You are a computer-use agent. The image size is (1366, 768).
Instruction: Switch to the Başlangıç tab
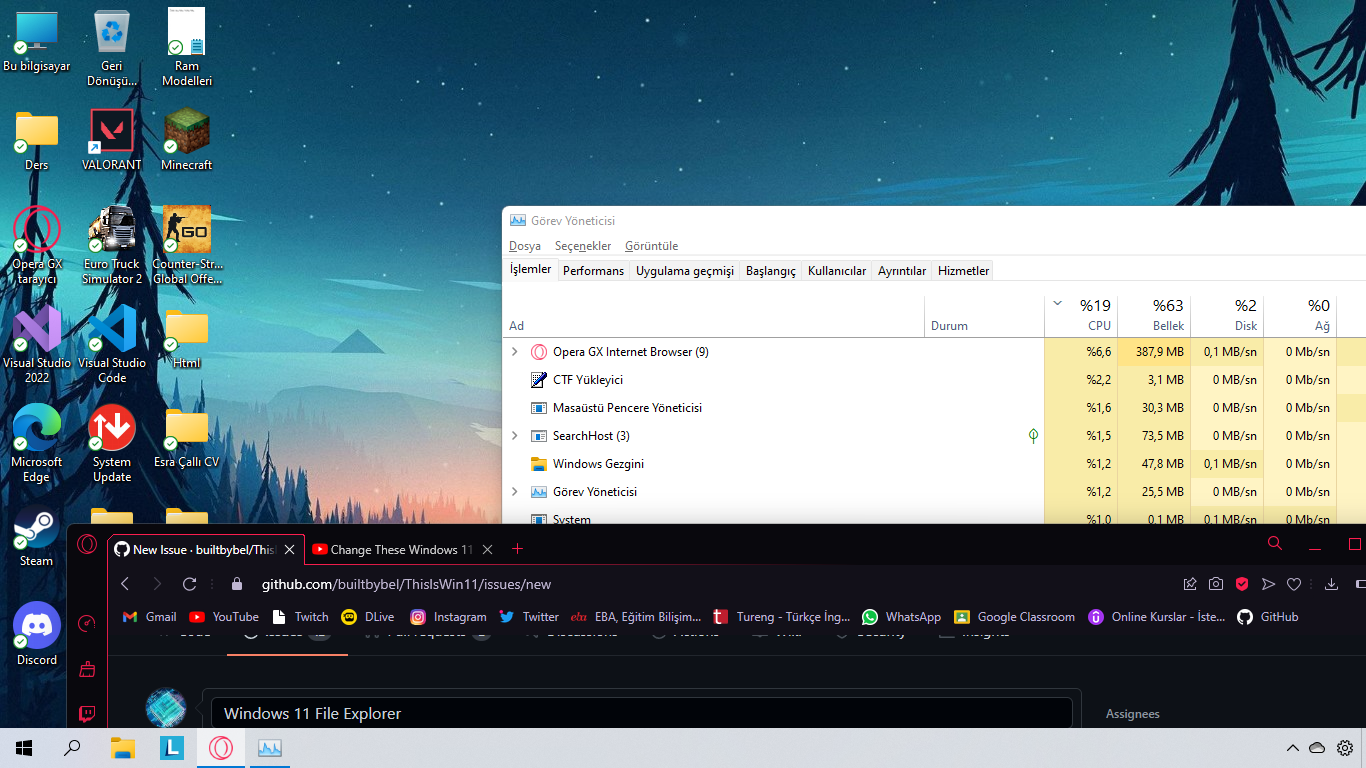click(771, 271)
